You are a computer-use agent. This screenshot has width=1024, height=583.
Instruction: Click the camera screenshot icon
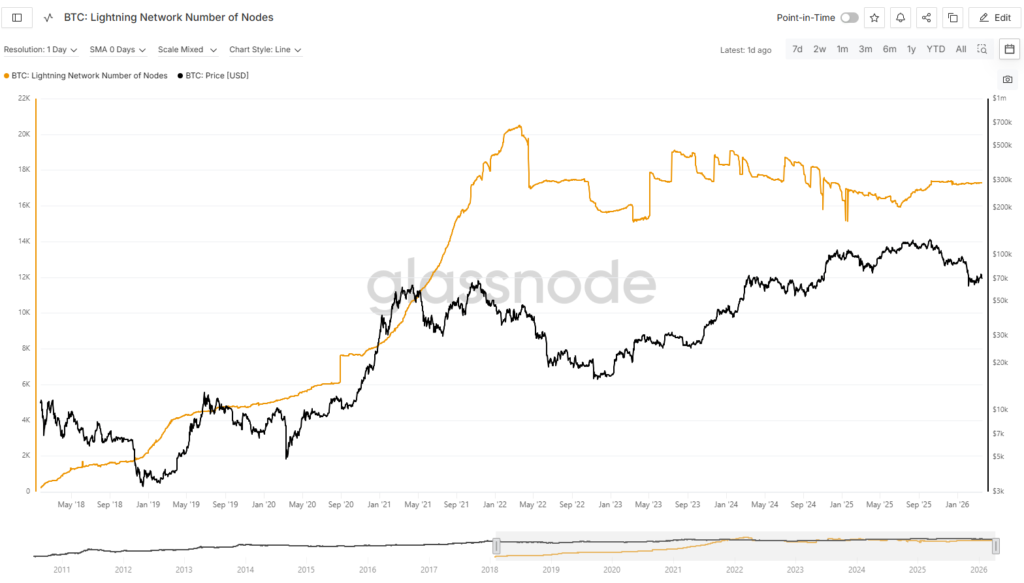coord(1008,80)
